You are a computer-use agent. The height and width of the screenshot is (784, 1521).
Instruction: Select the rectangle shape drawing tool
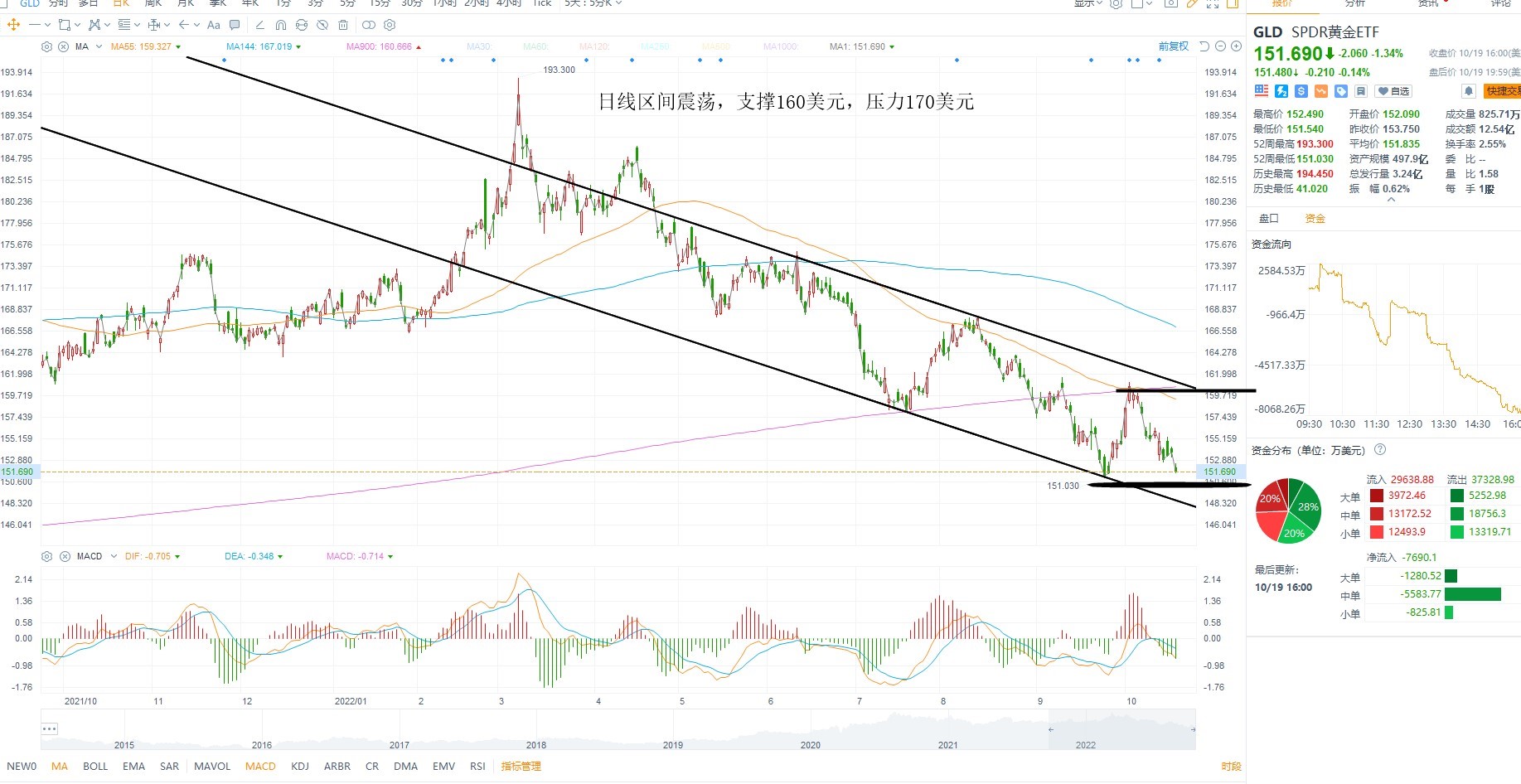tap(64, 25)
